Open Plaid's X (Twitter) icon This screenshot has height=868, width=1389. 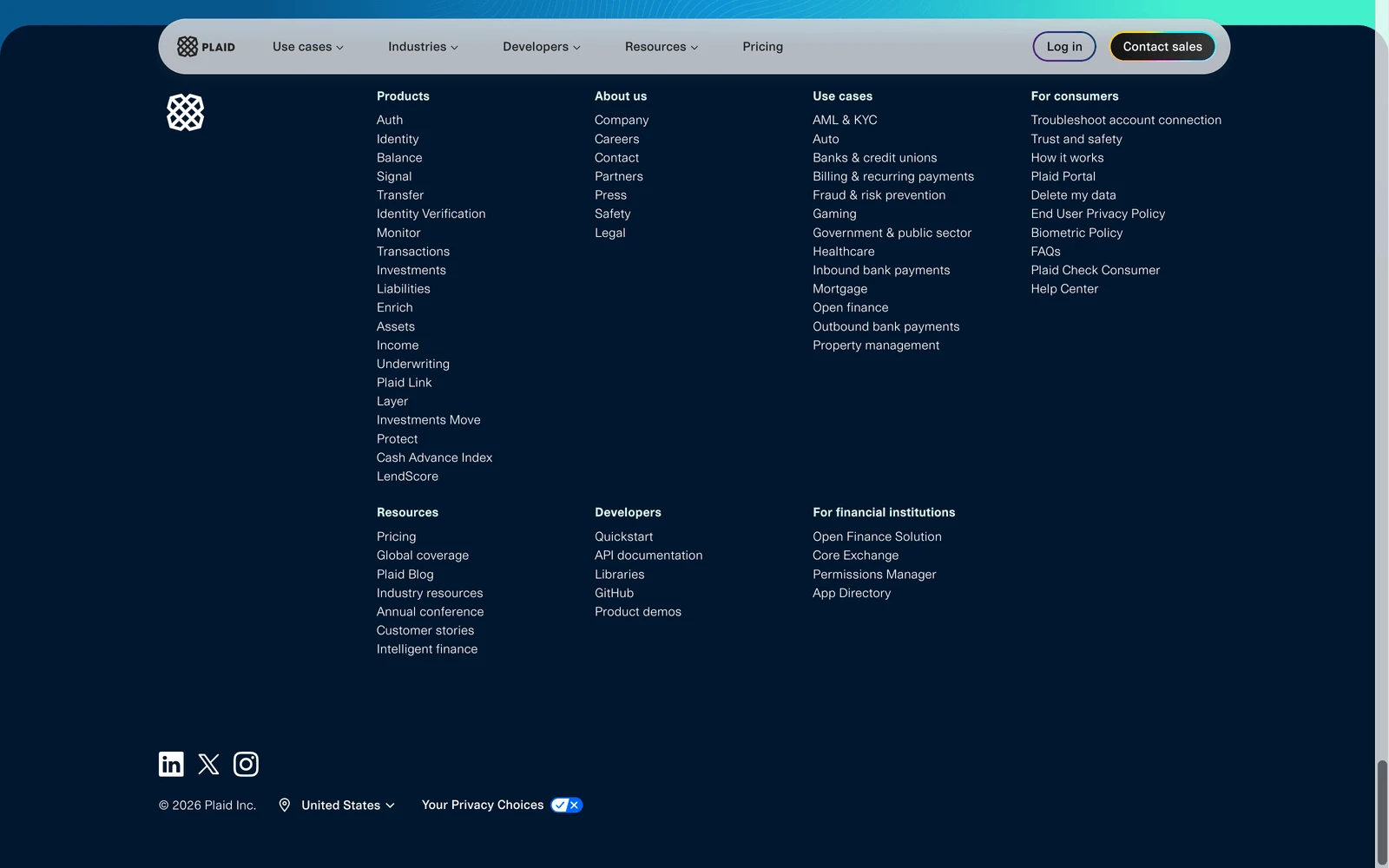[208, 764]
